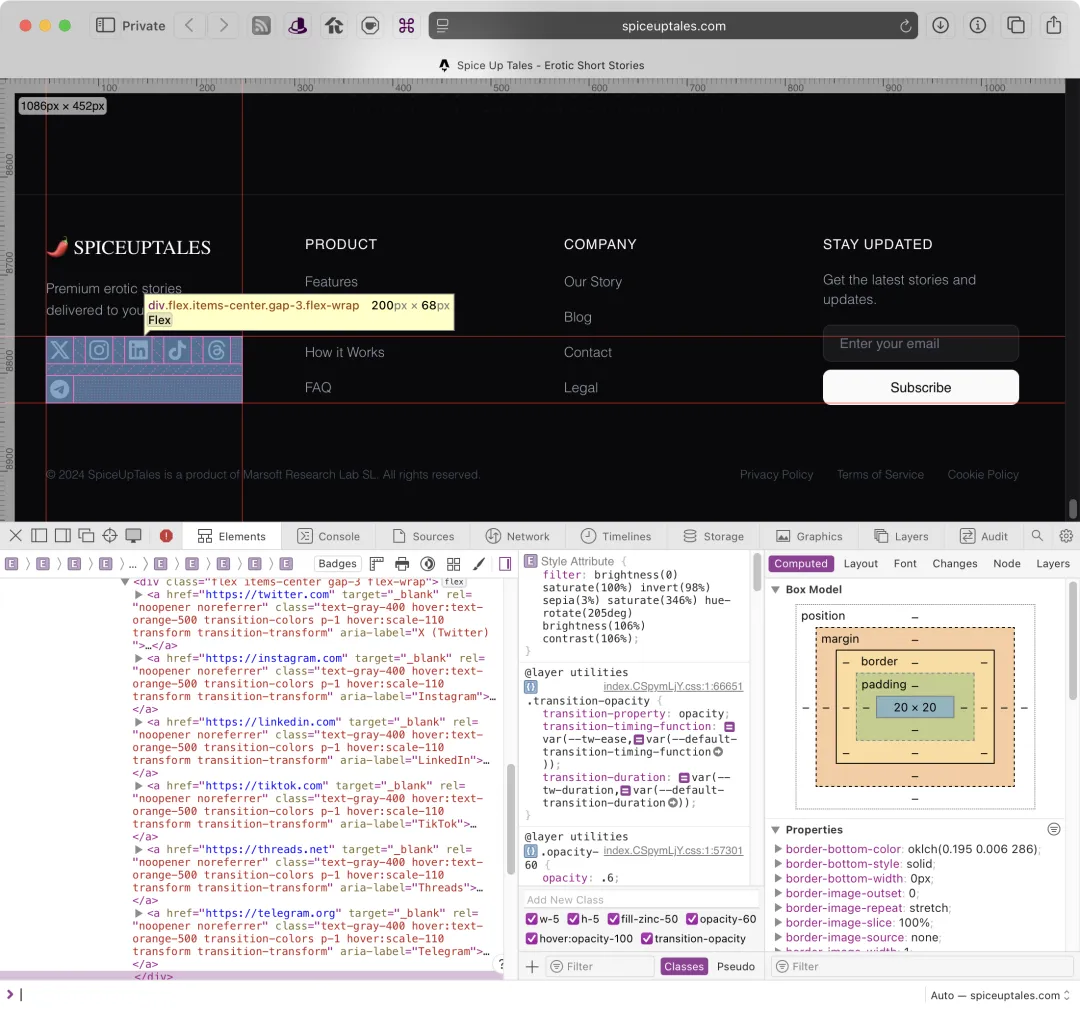Search Web Inspector with magnifier icon
The width and height of the screenshot is (1080, 1009).
pyautogui.click(x=1037, y=535)
